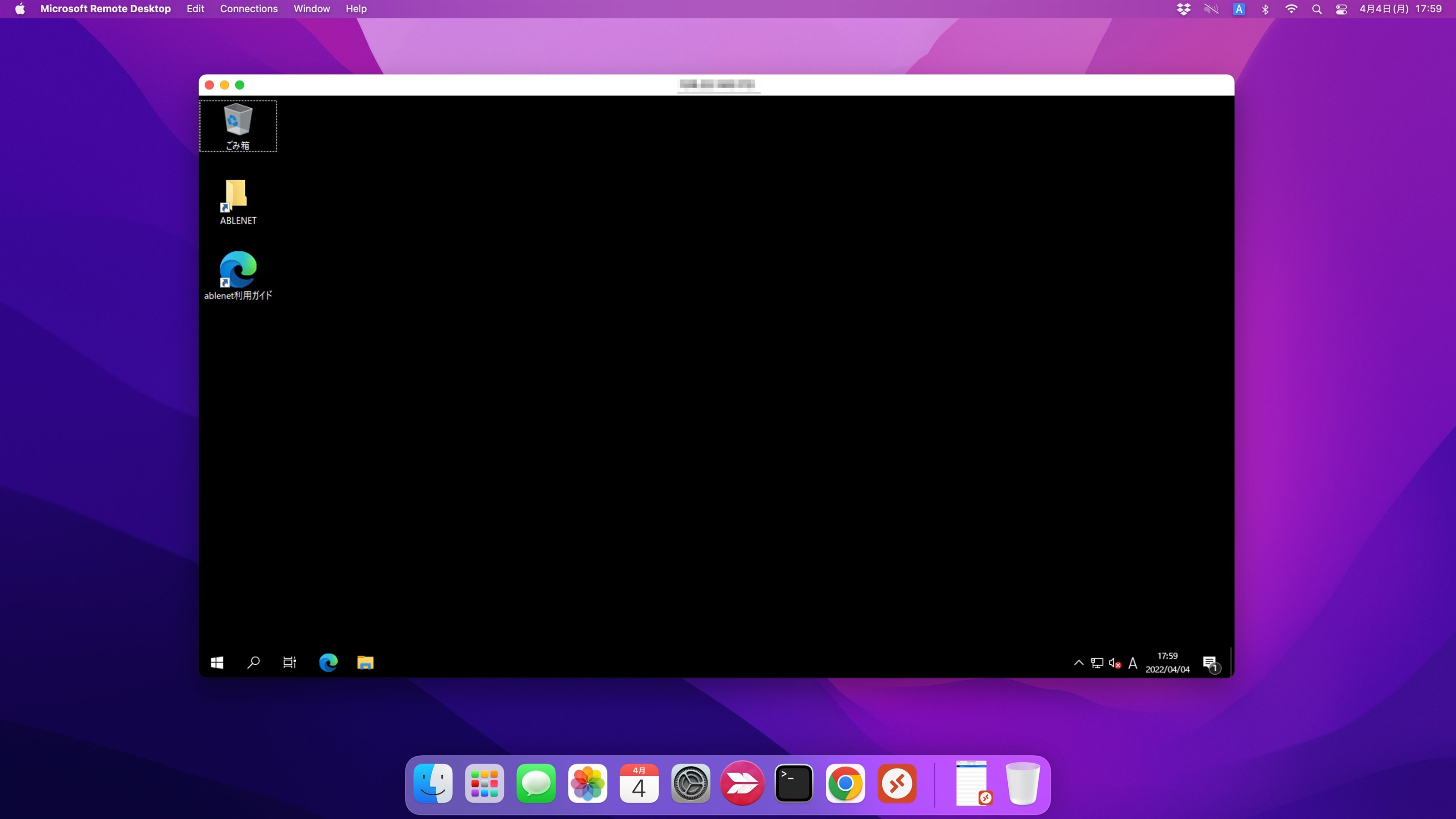Minimize the remote session window

point(224,85)
